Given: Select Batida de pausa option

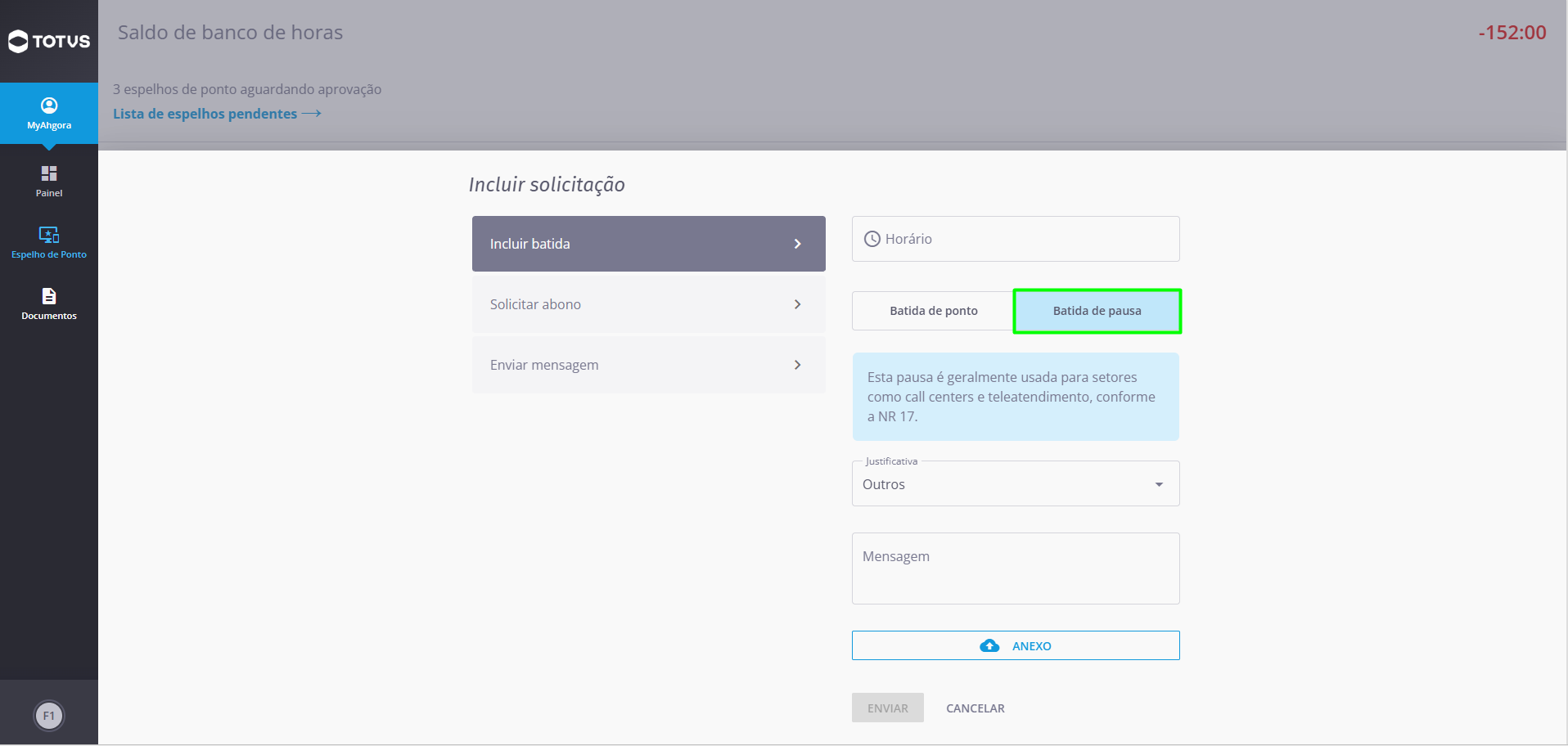Looking at the screenshot, I should coord(1097,311).
